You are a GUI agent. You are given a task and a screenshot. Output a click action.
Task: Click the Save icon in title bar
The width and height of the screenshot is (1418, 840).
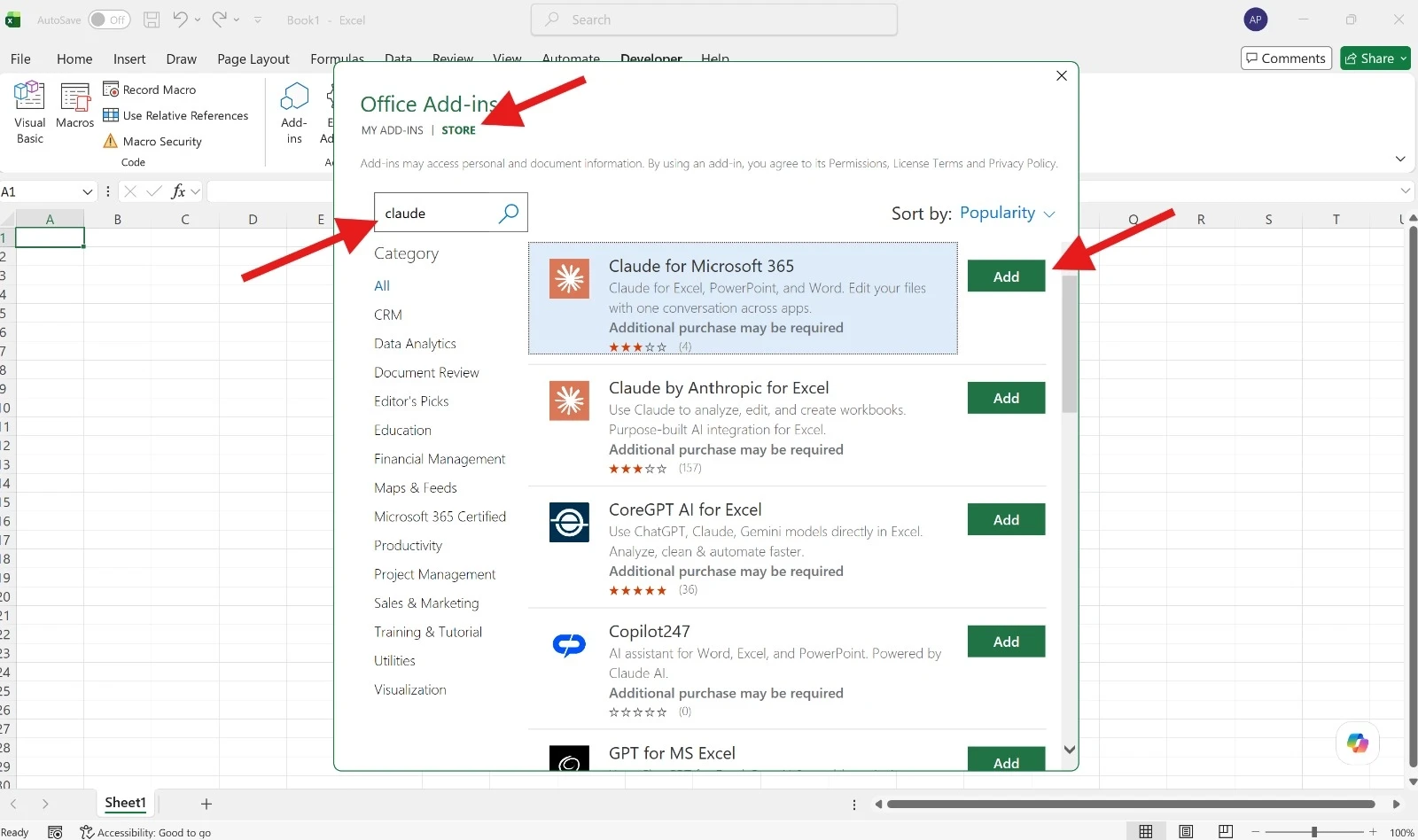152,19
